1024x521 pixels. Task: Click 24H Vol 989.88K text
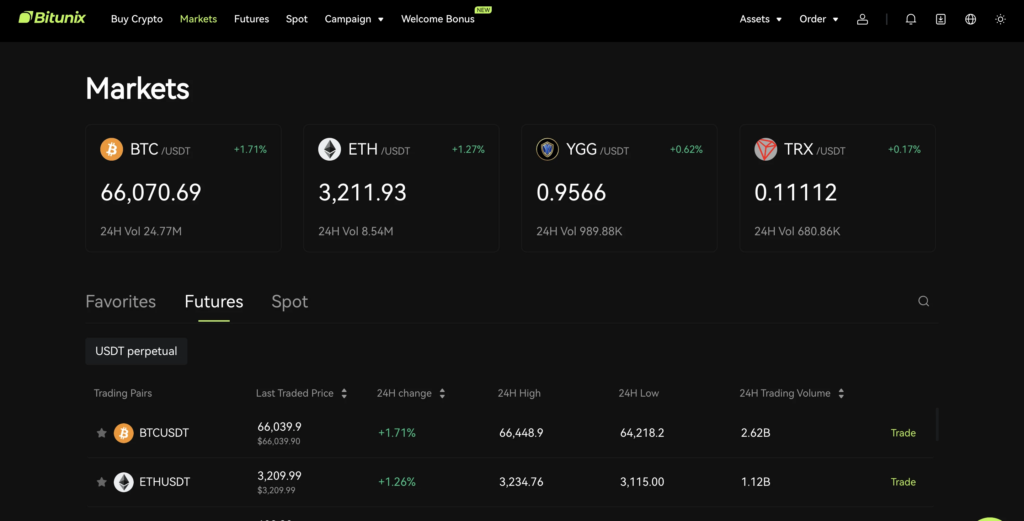pyautogui.click(x=579, y=231)
